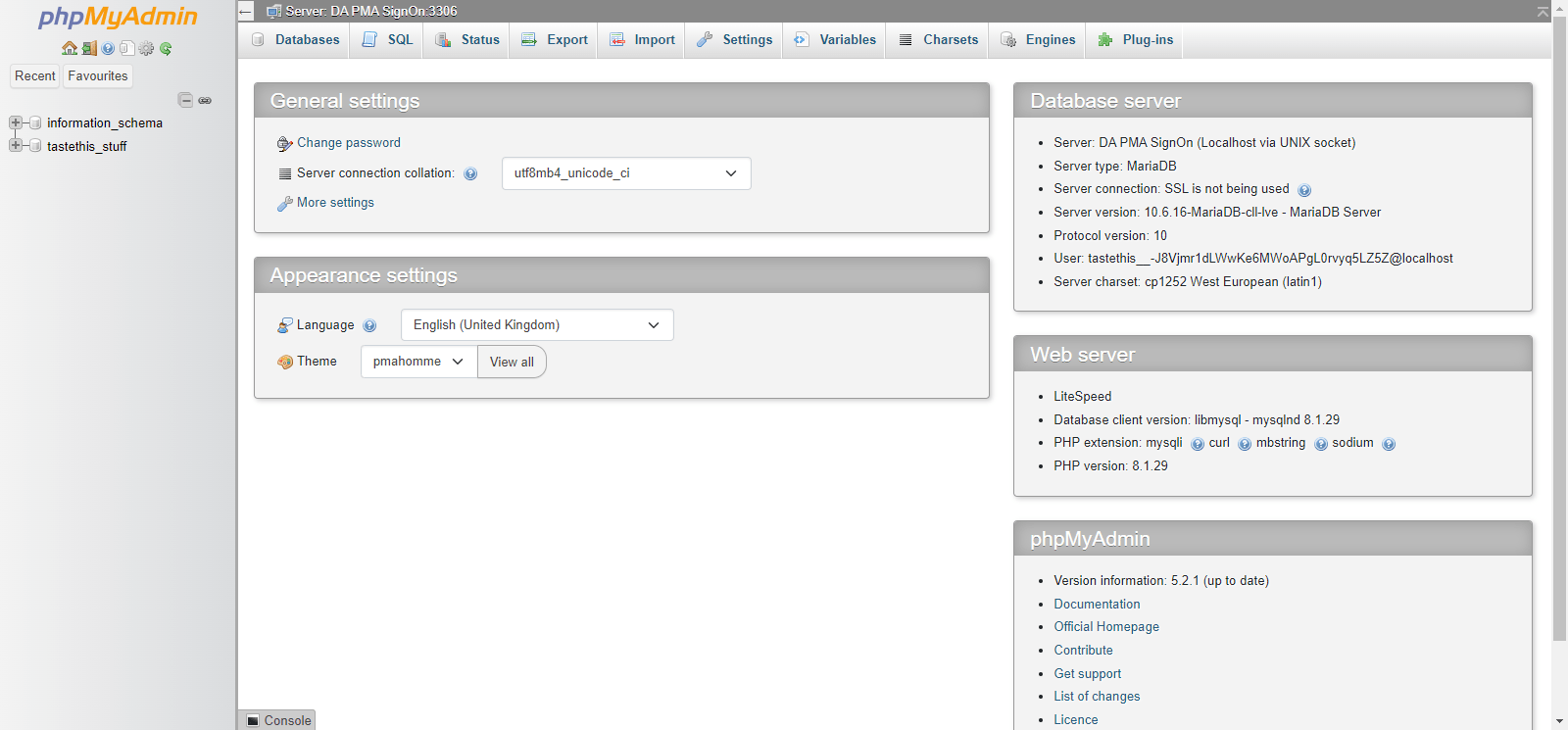This screenshot has width=1568, height=730.
Task: Open navigation panel settings gear icon
Action: point(146,48)
